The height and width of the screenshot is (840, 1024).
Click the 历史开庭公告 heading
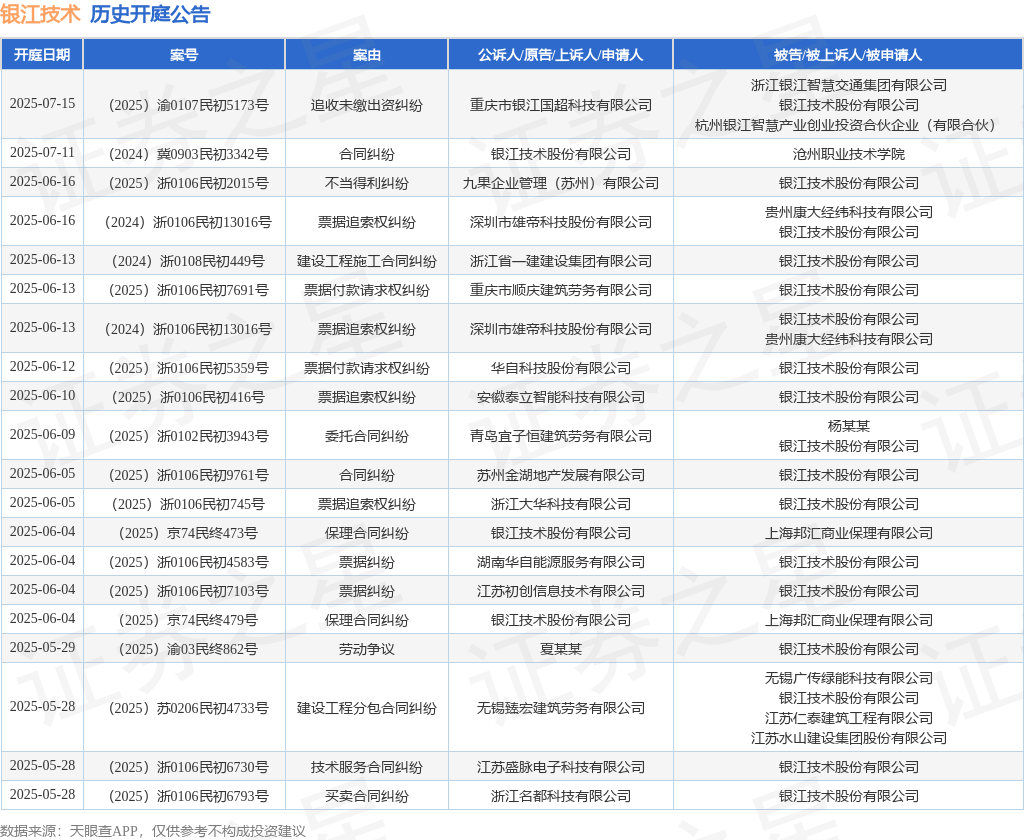click(150, 14)
